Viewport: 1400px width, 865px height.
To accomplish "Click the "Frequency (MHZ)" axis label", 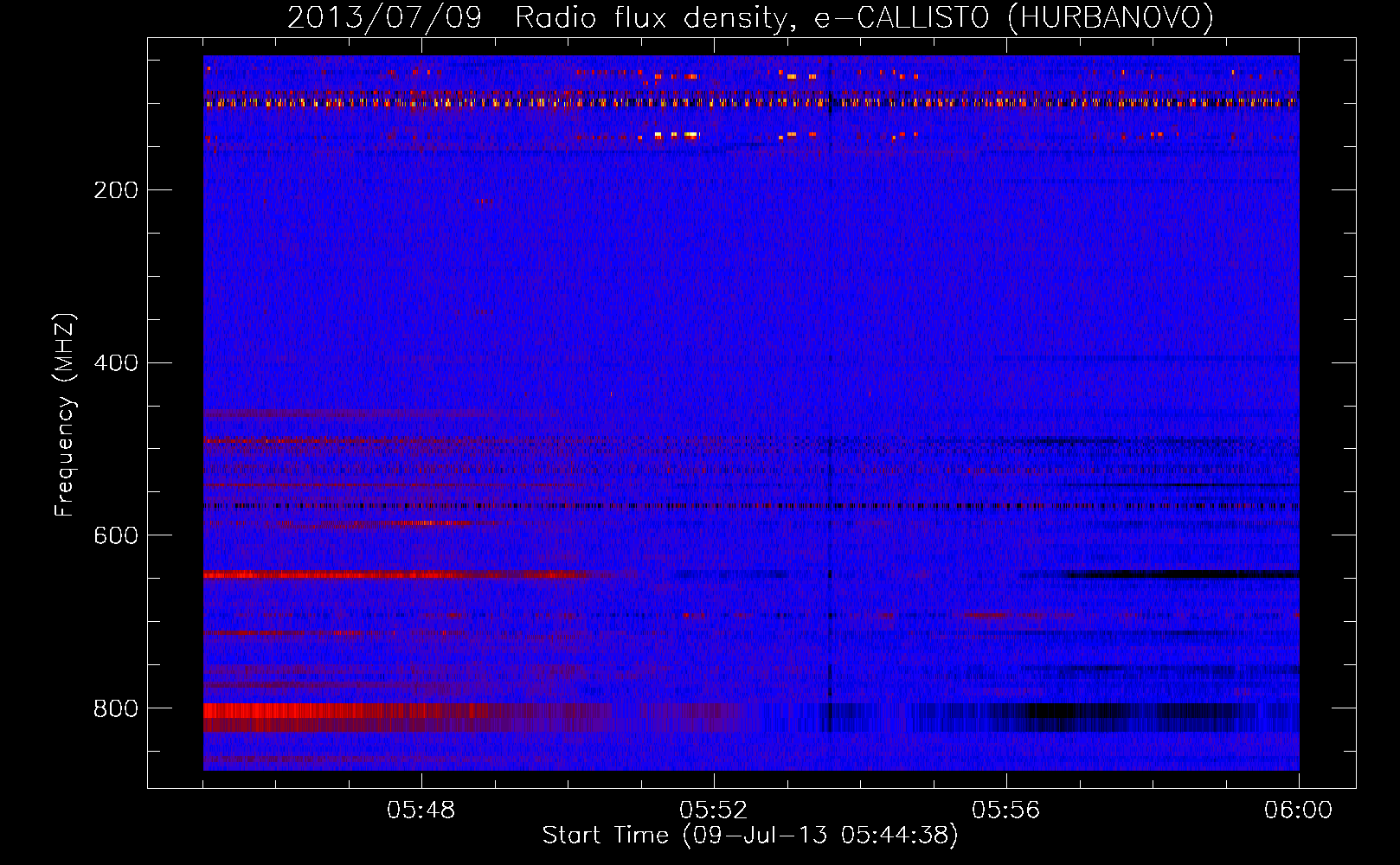I will click(x=65, y=415).
